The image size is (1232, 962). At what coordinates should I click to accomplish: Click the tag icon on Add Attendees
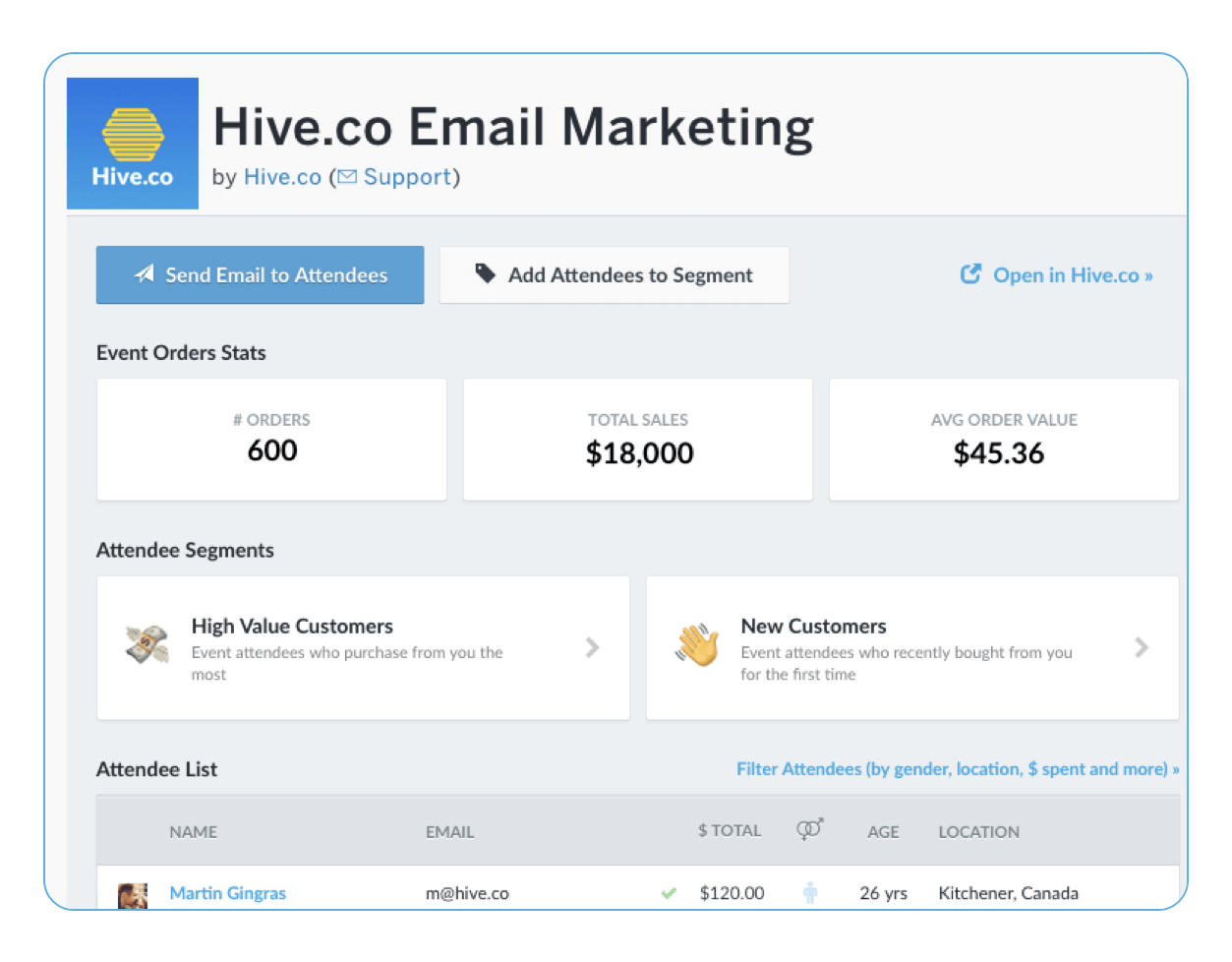tap(486, 273)
